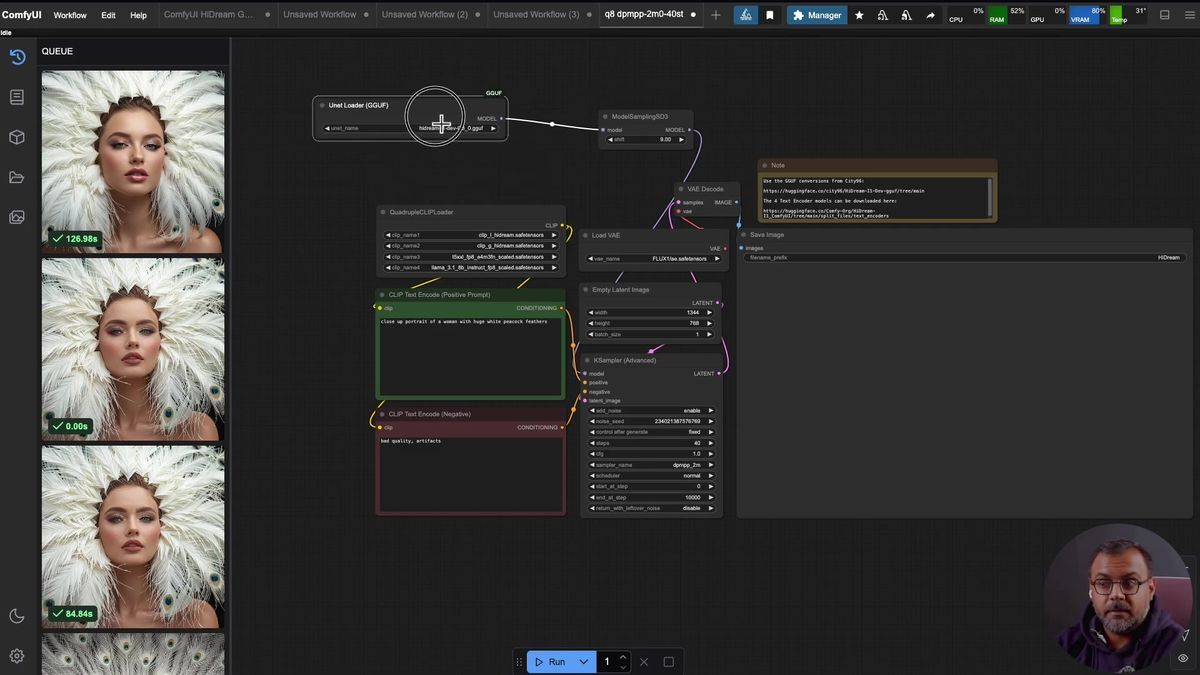Toggle add_noise enable option
This screenshot has width=1200, height=675.
pos(651,410)
